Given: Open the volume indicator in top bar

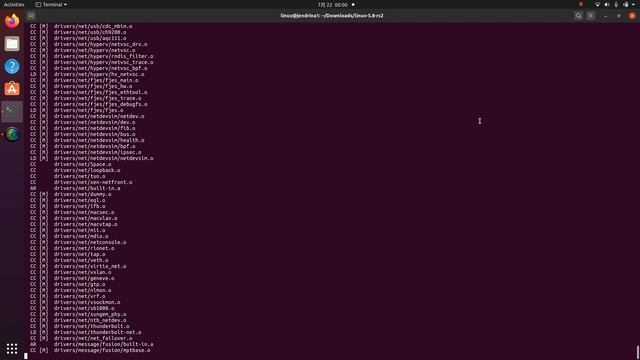Looking at the screenshot, I should tap(607, 4).
